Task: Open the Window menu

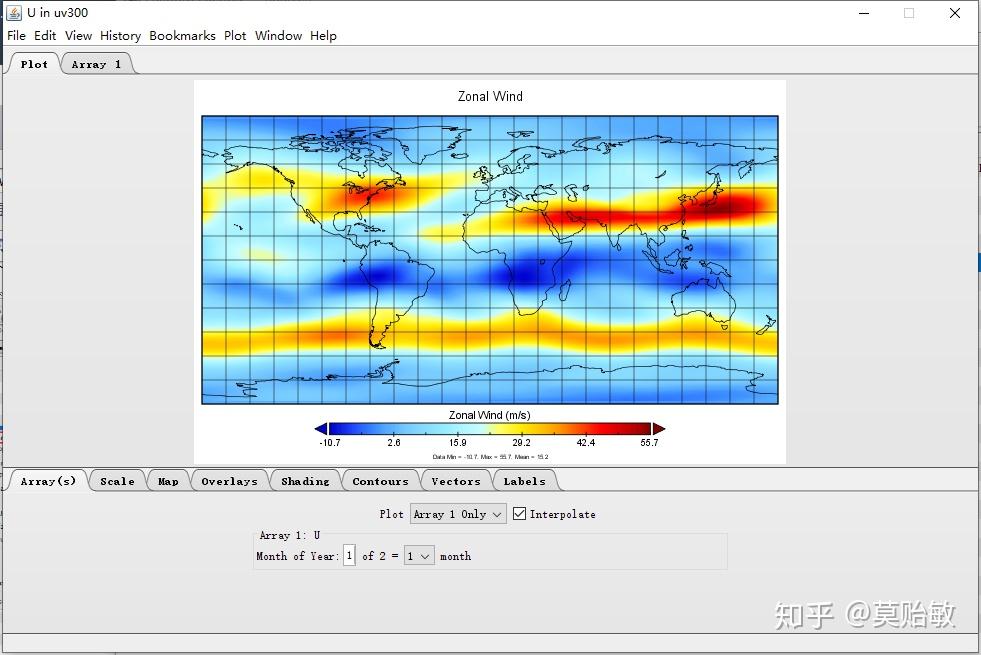Action: pyautogui.click(x=278, y=36)
